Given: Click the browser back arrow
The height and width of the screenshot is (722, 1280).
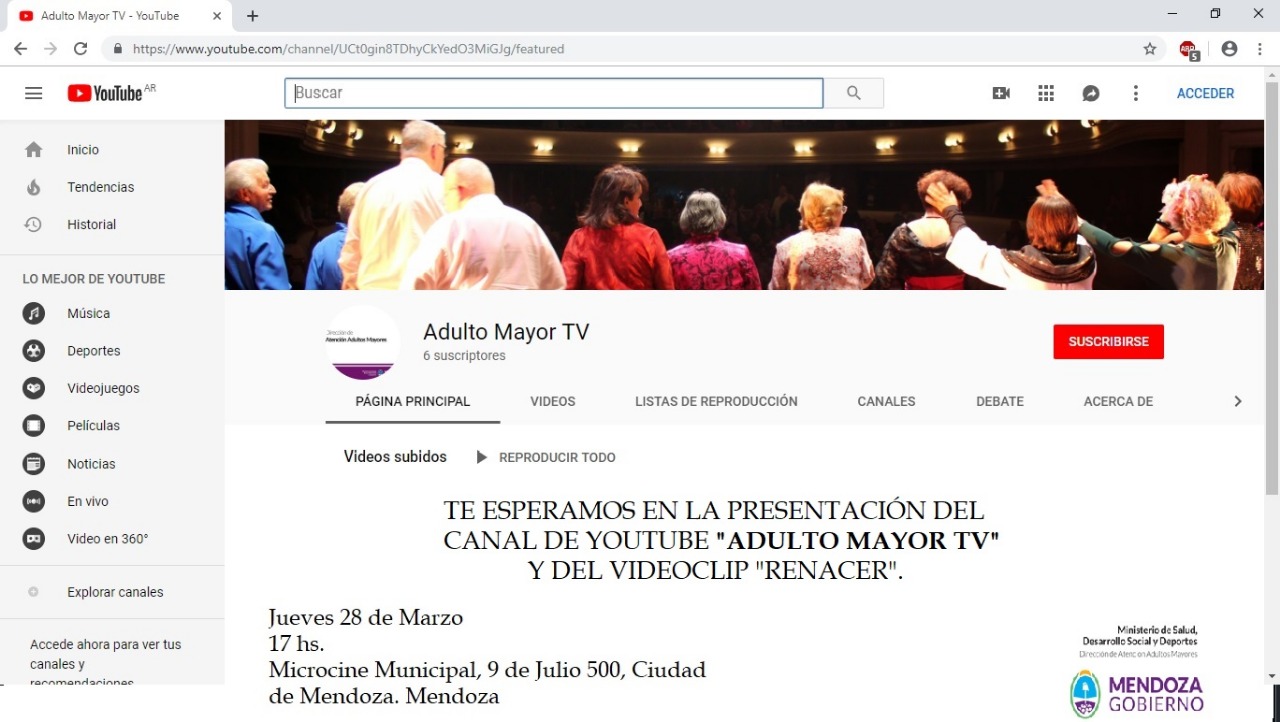Looking at the screenshot, I should [x=20, y=48].
